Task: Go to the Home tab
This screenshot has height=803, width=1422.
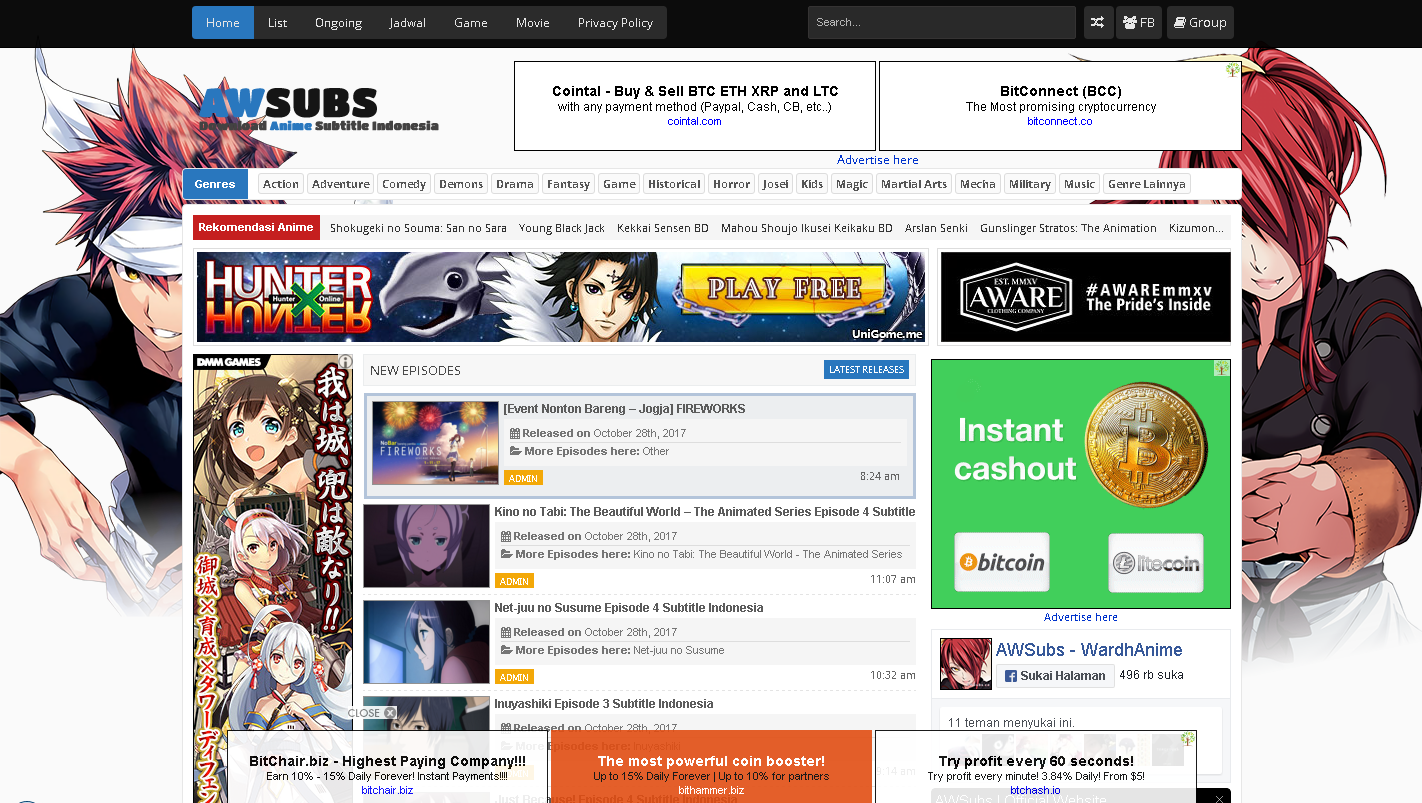Action: pos(223,22)
